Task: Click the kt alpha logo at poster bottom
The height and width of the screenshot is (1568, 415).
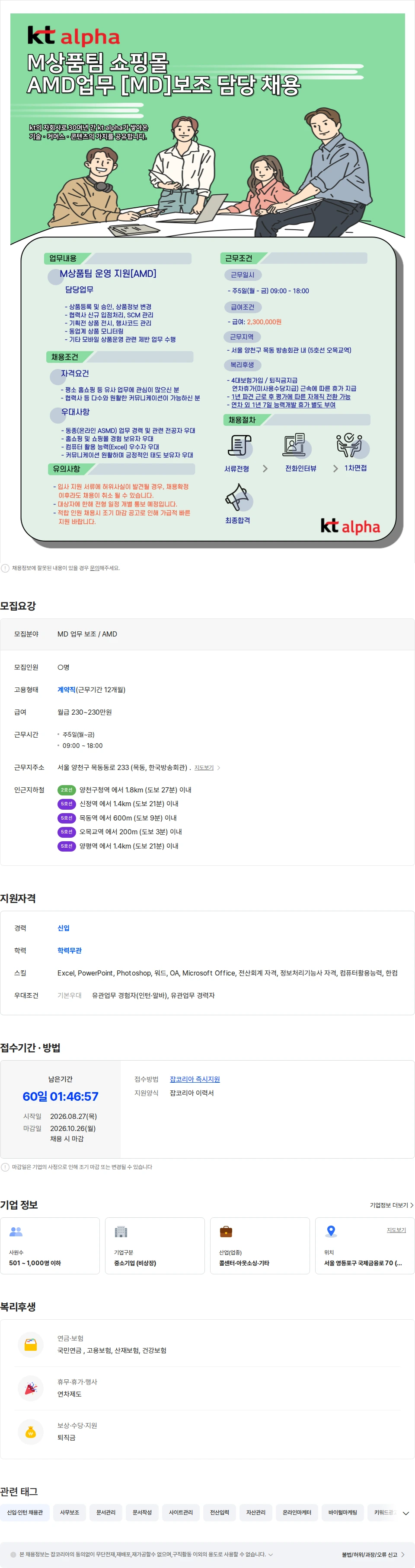Action: [351, 526]
